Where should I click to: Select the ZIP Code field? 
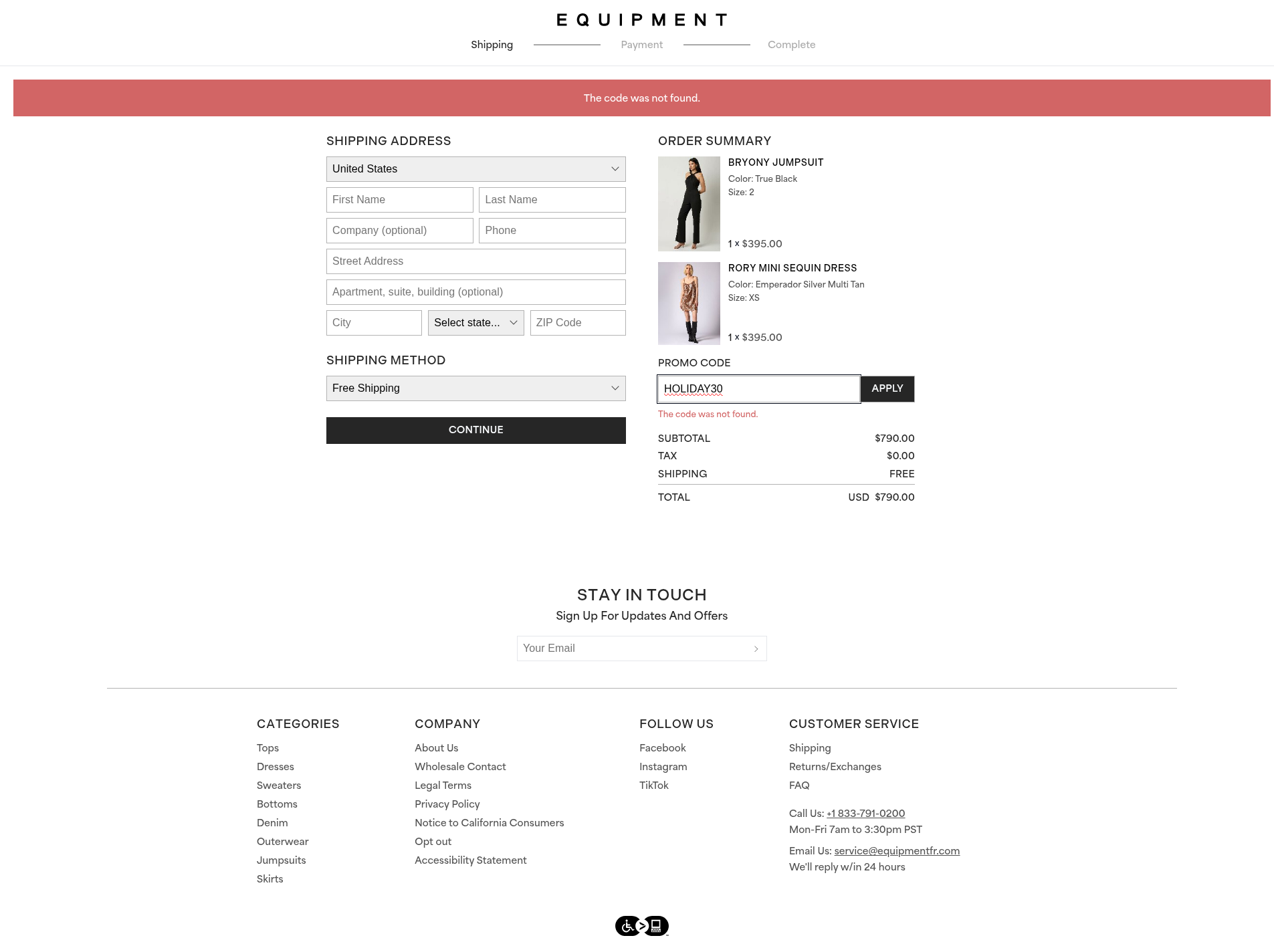coord(578,323)
